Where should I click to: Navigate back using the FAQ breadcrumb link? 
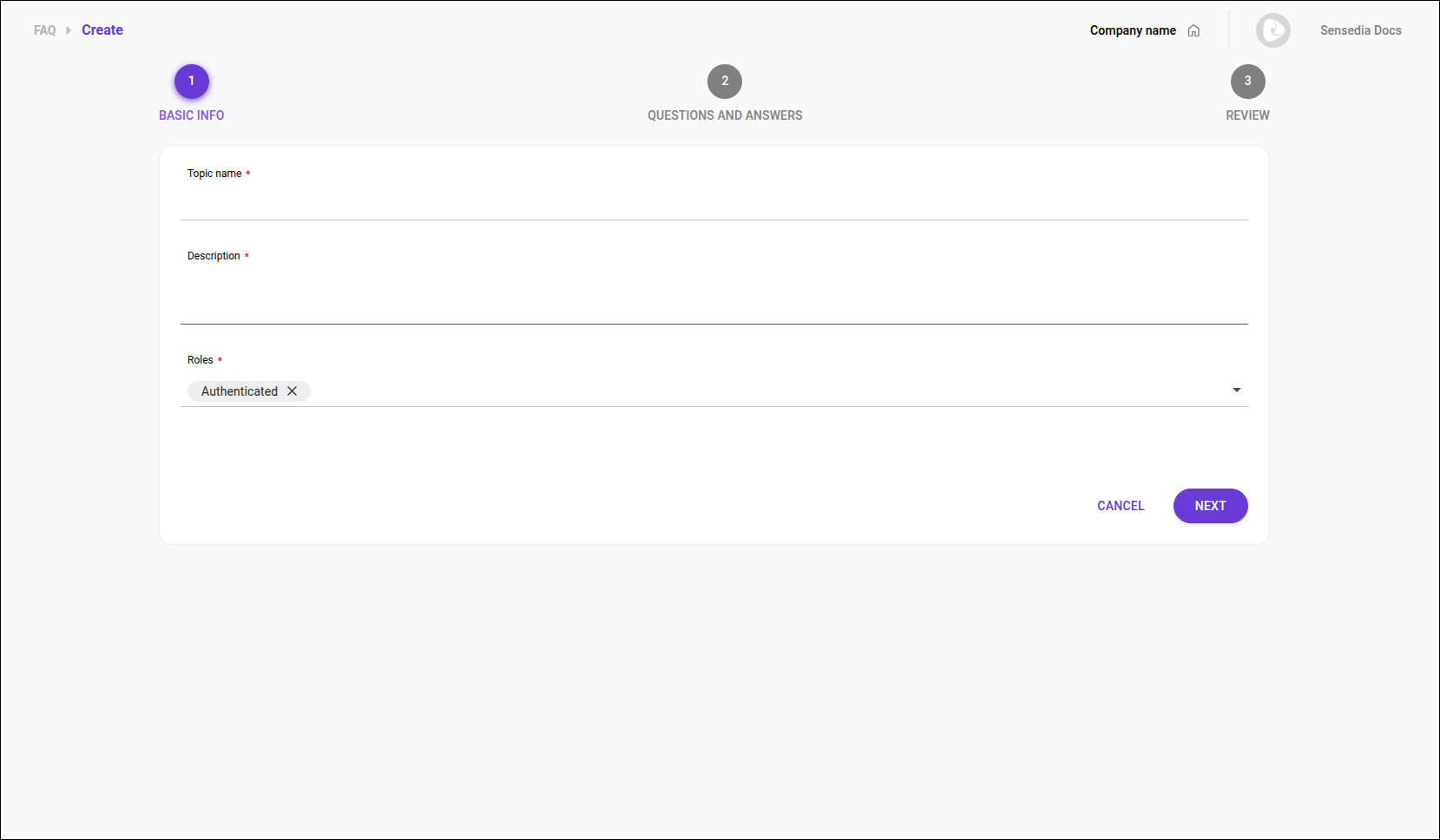coord(44,30)
